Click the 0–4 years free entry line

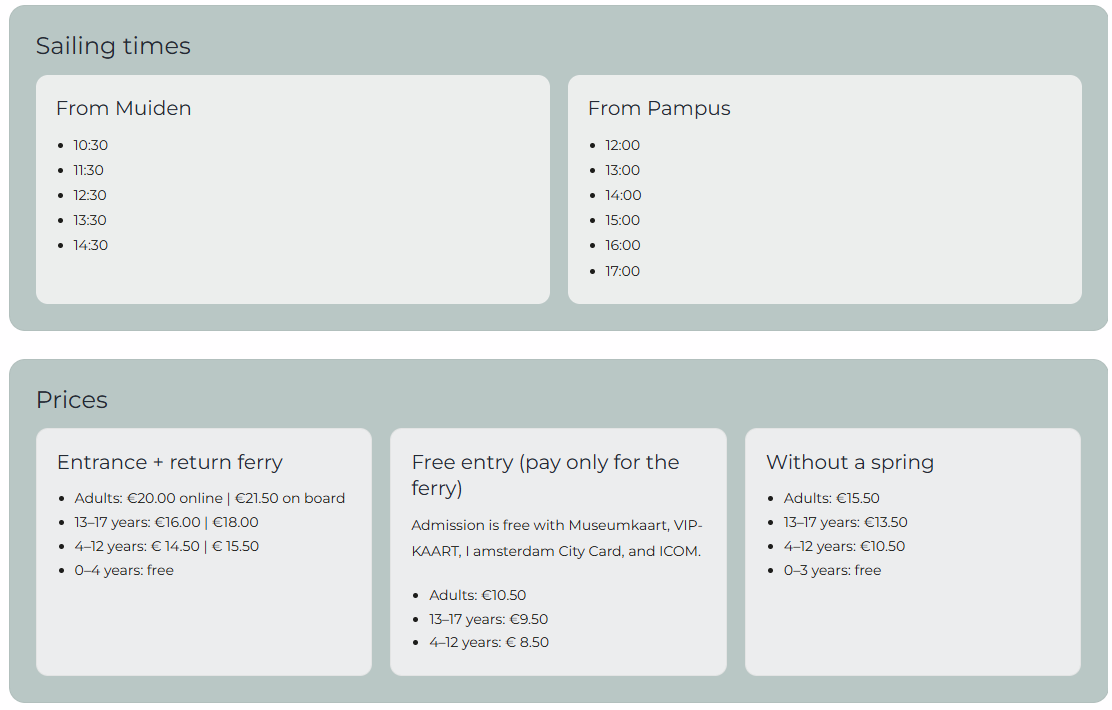coord(124,570)
